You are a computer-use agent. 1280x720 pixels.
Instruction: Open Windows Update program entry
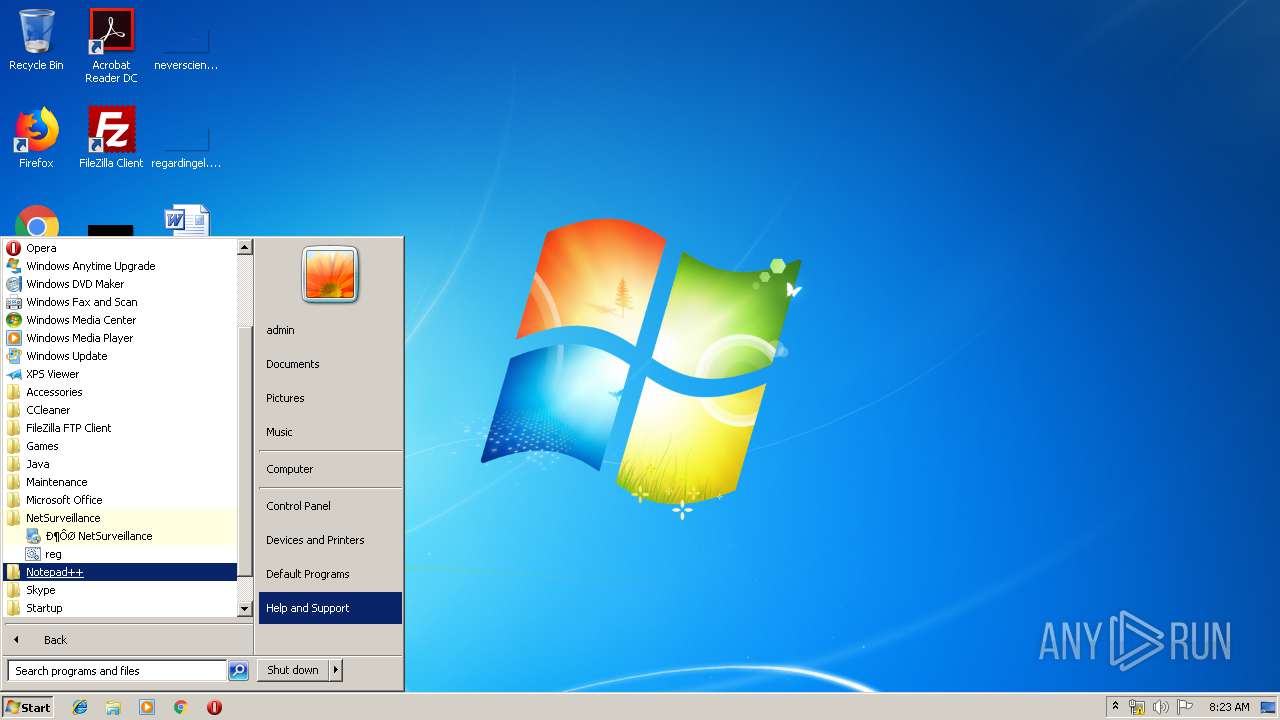click(120, 356)
